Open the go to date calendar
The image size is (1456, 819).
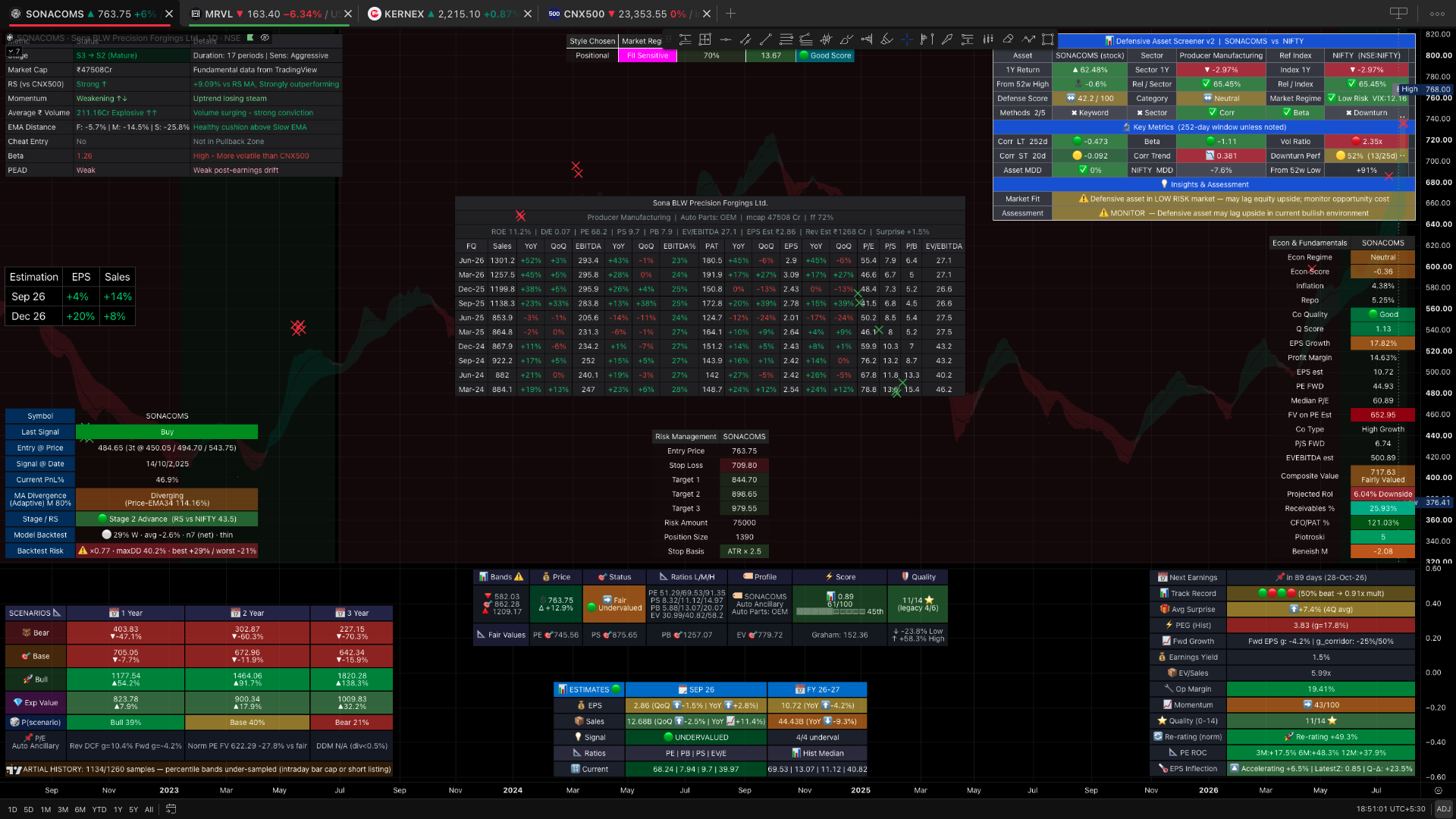coord(171,809)
